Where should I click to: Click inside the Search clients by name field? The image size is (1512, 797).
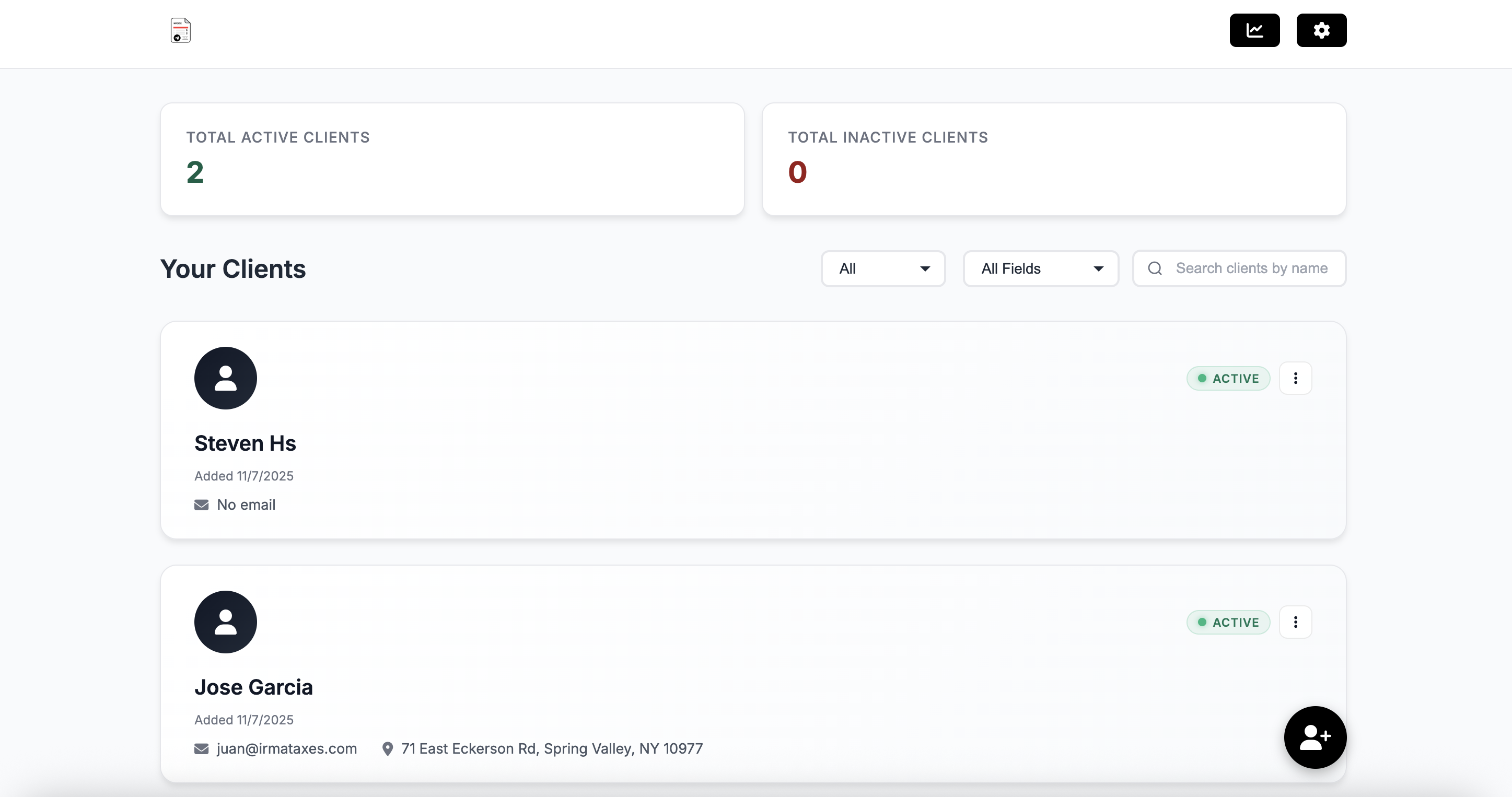pyautogui.click(x=1250, y=268)
